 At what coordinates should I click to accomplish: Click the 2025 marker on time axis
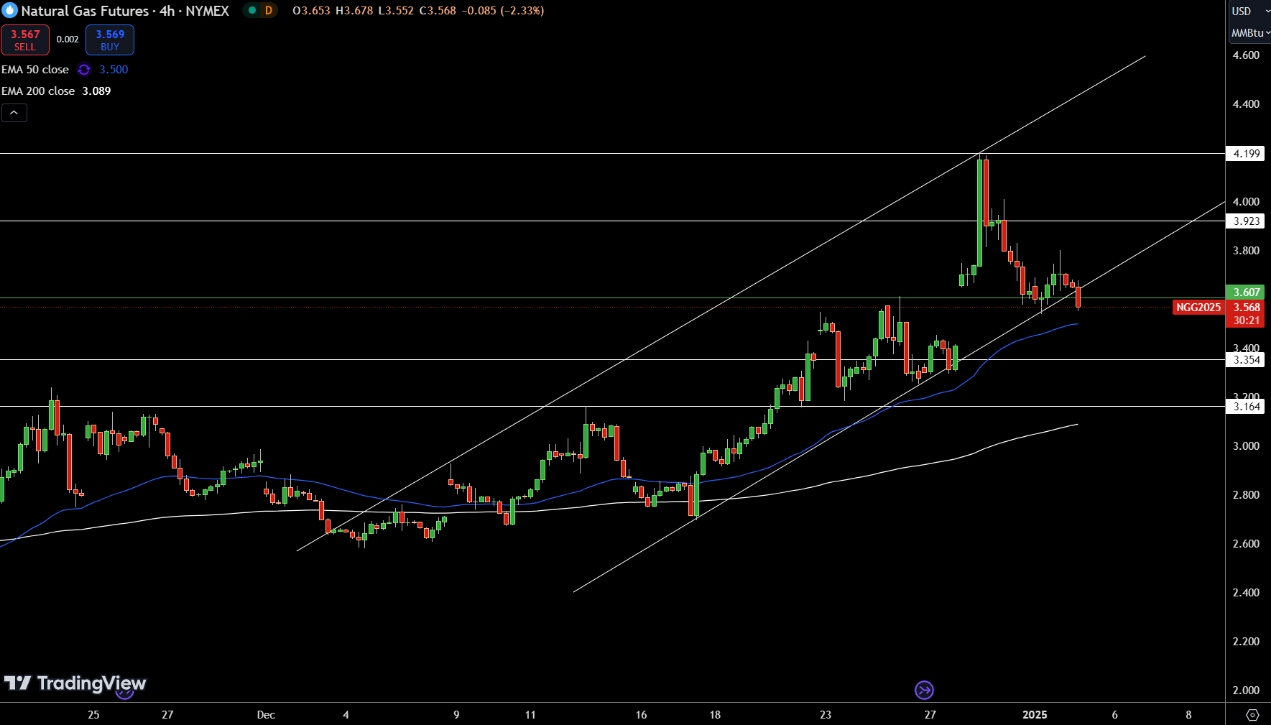pyautogui.click(x=1032, y=715)
